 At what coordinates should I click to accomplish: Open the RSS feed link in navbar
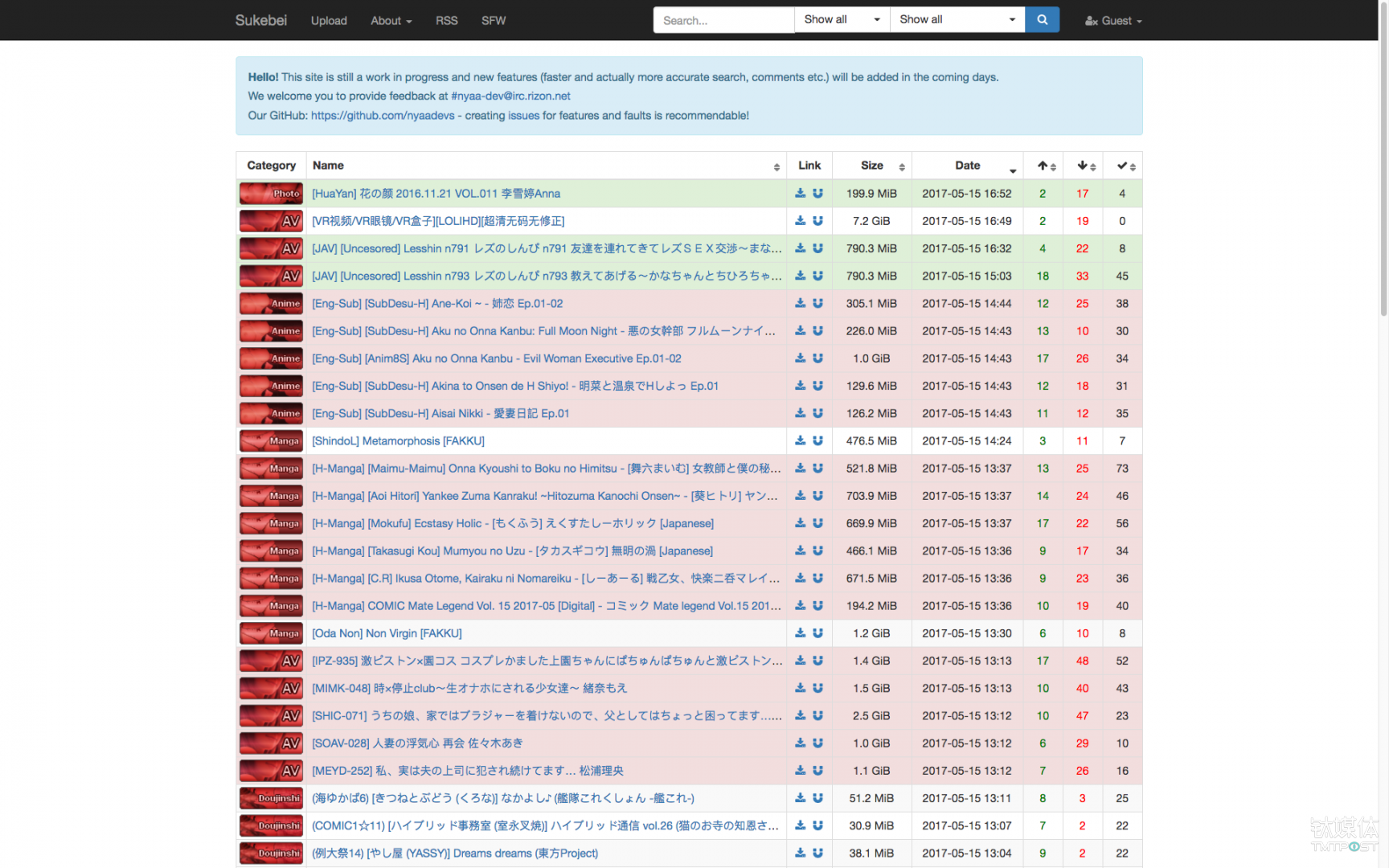click(446, 21)
